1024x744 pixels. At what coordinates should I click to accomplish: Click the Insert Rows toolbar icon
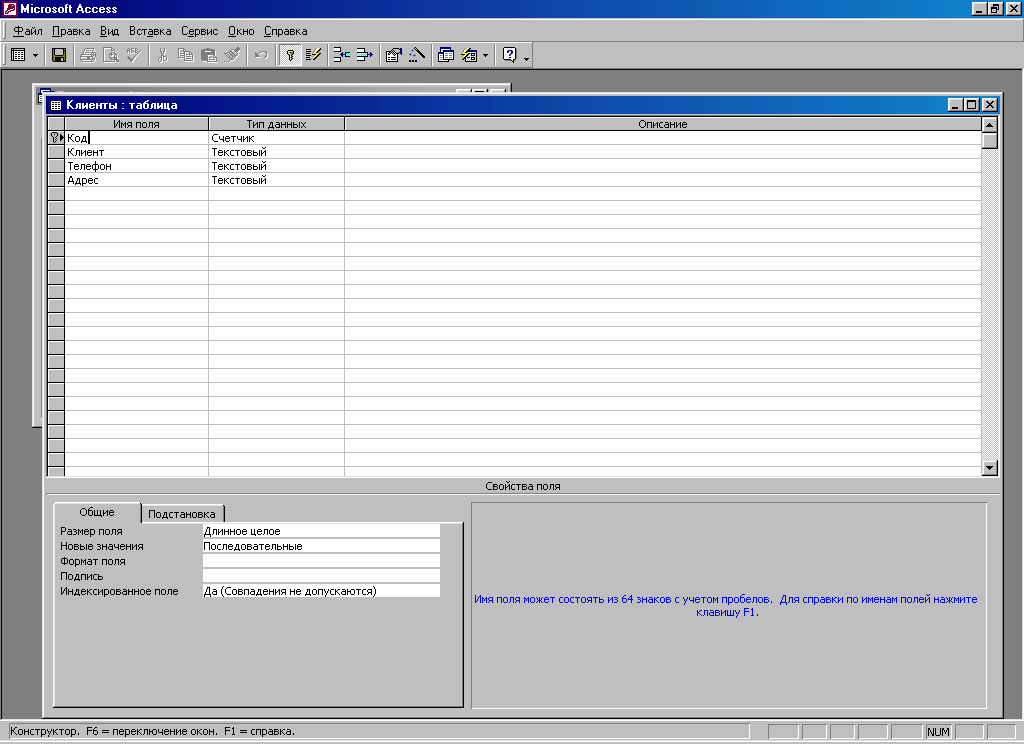(x=341, y=55)
